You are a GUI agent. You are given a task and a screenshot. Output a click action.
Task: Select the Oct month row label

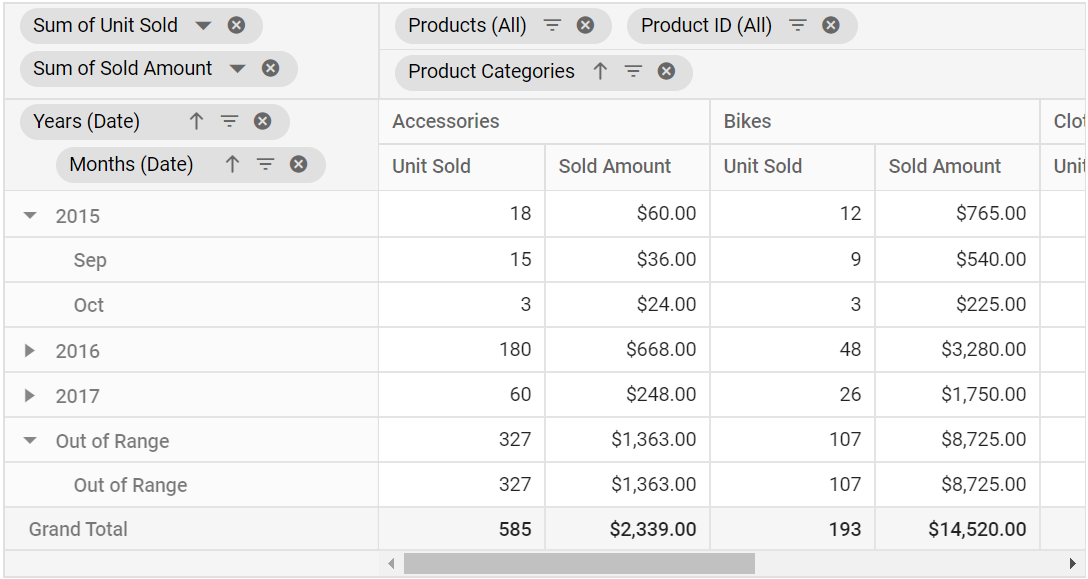[x=89, y=305]
